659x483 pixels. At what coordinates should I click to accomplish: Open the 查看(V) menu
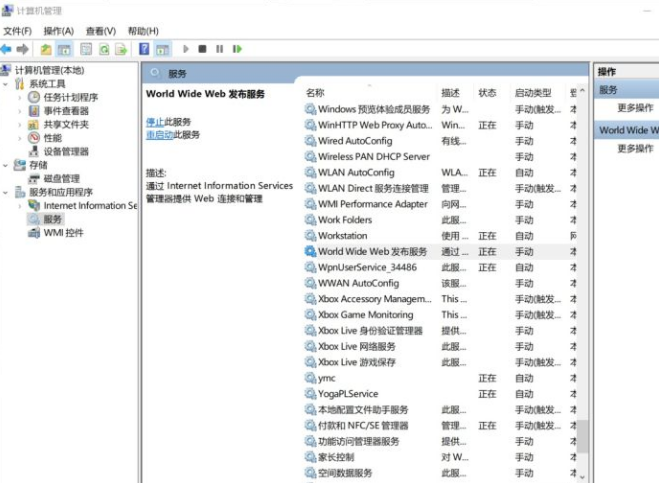pyautogui.click(x=100, y=31)
